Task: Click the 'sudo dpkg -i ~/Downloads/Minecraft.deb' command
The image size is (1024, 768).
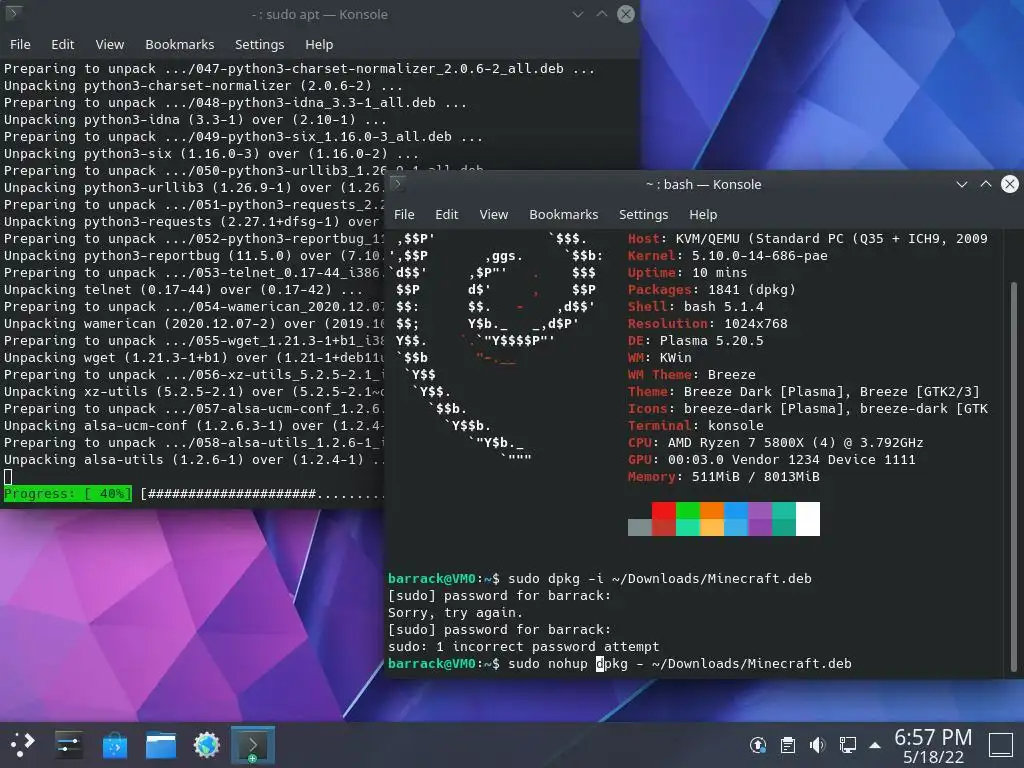Action: tap(660, 579)
